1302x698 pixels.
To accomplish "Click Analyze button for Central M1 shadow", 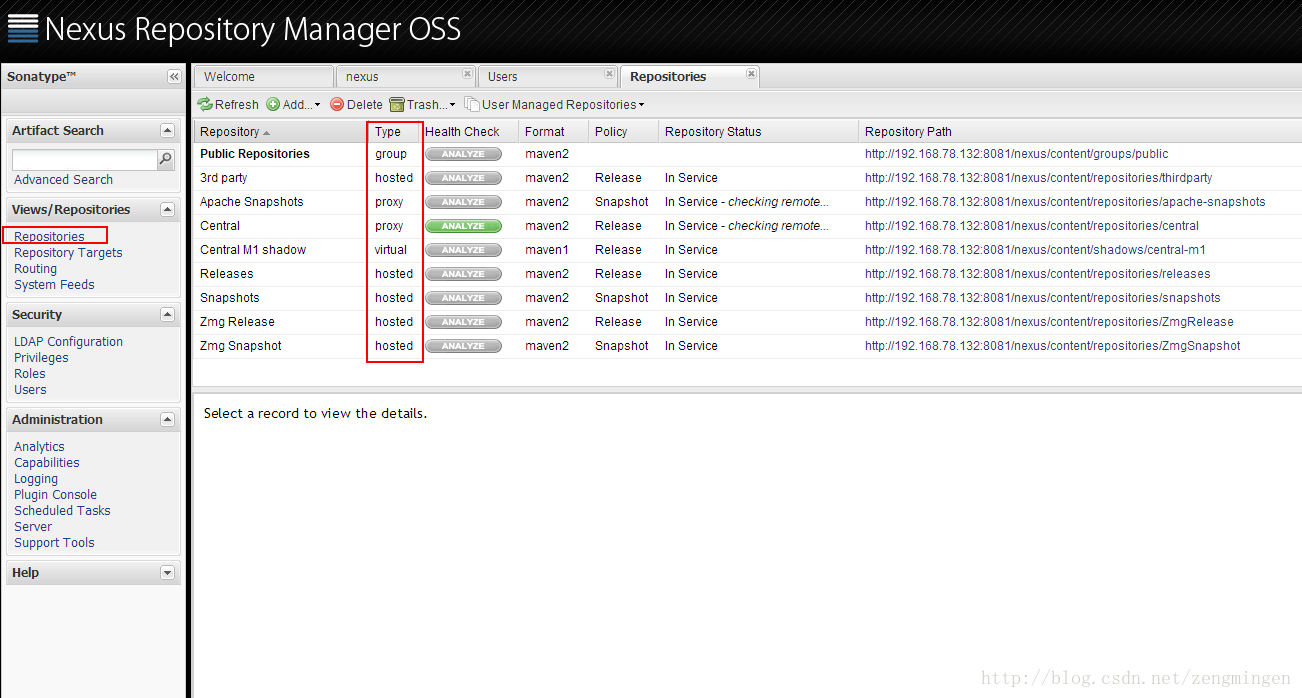I will [x=462, y=250].
